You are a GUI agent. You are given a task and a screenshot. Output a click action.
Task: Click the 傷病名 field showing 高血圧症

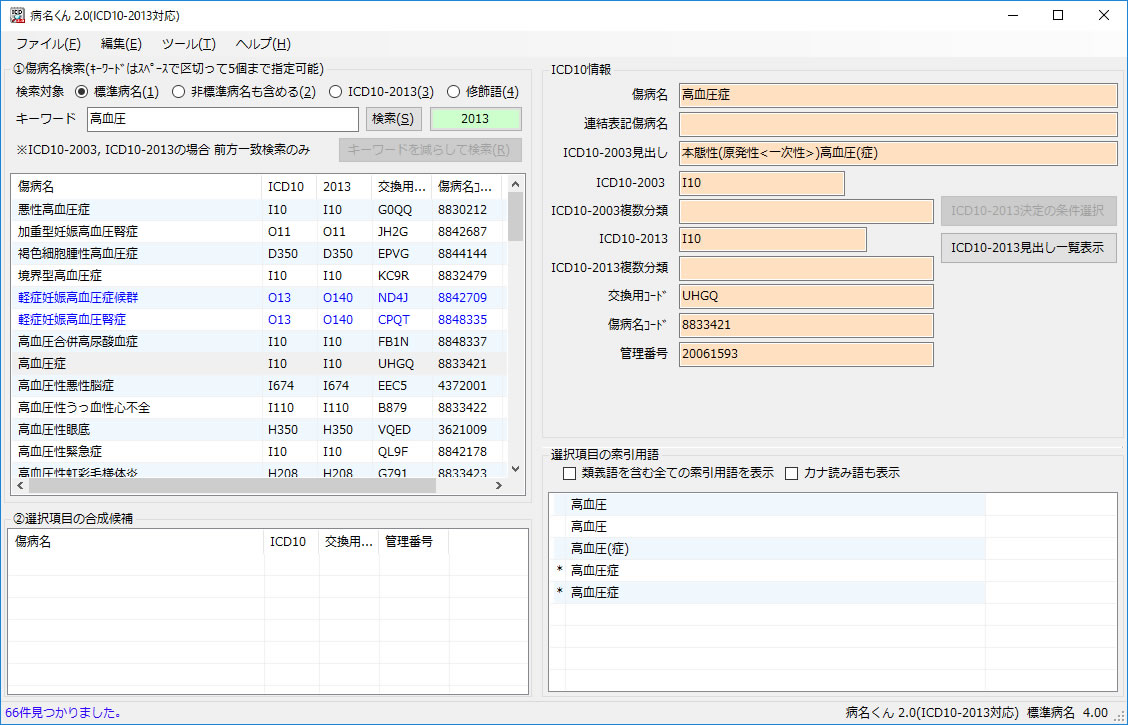click(x=898, y=95)
